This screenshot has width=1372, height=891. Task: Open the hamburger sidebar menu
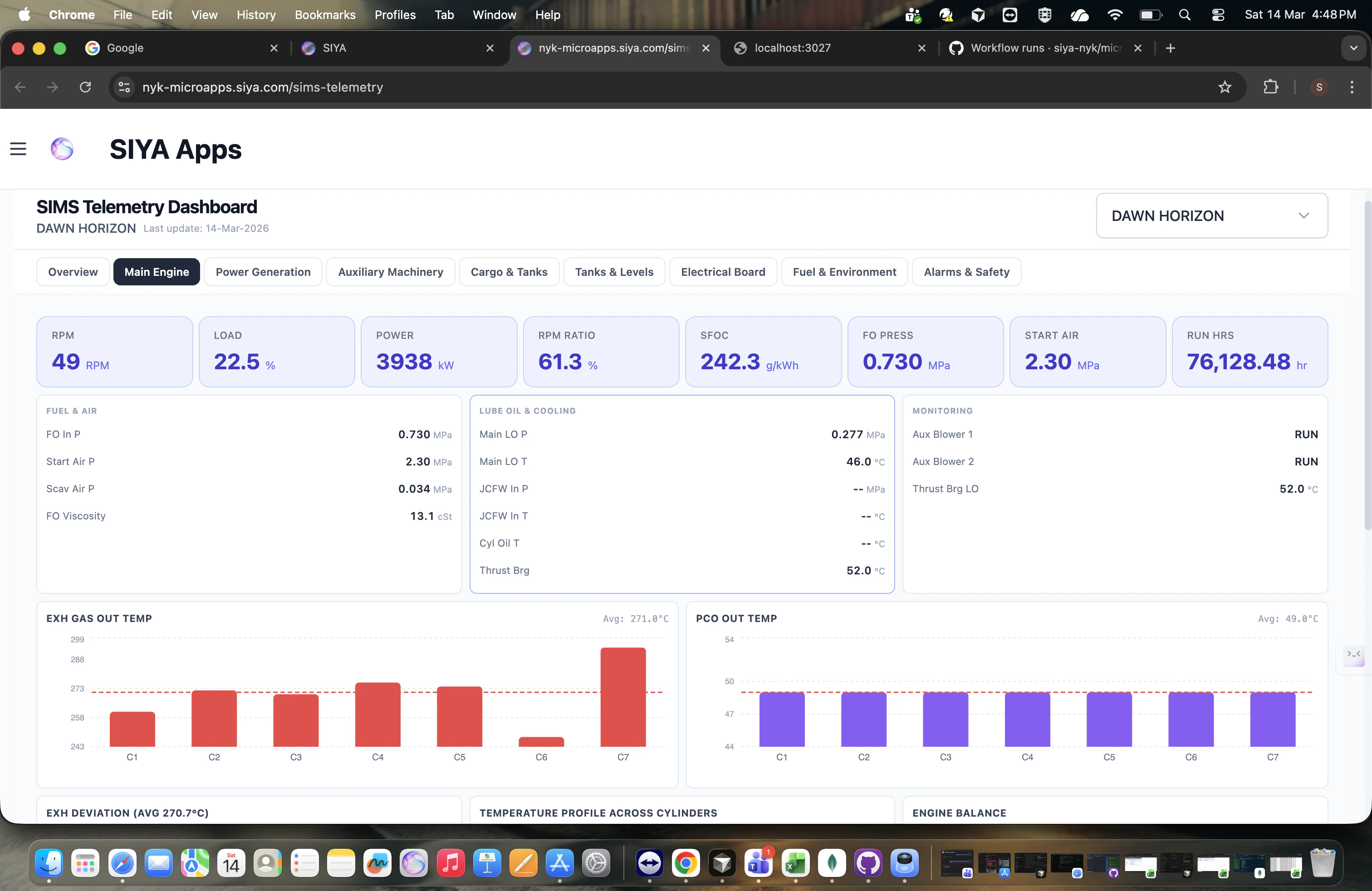tap(18, 149)
